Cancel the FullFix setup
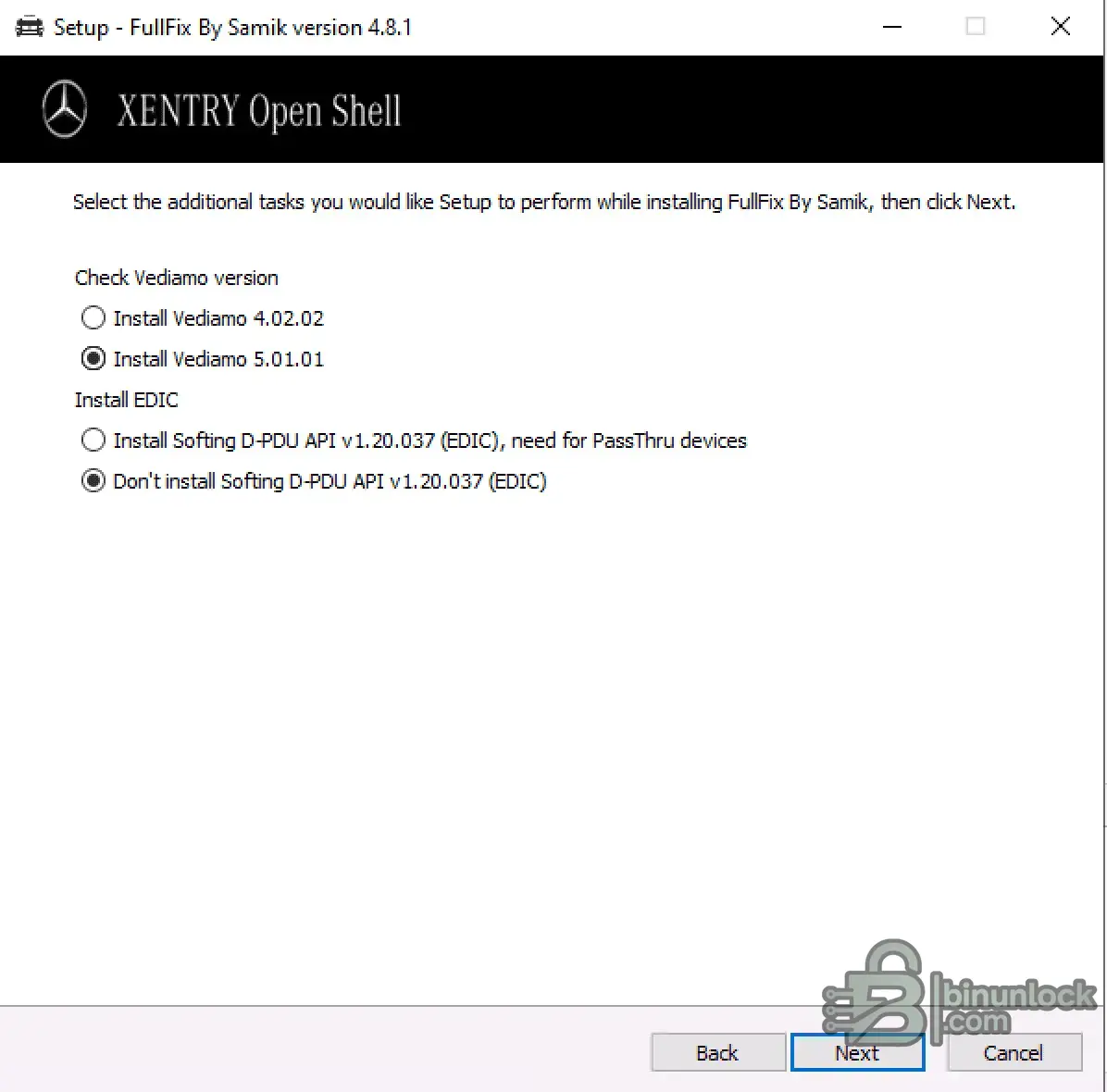Screen dimensions: 1107x1092 pyautogui.click(x=1014, y=1052)
